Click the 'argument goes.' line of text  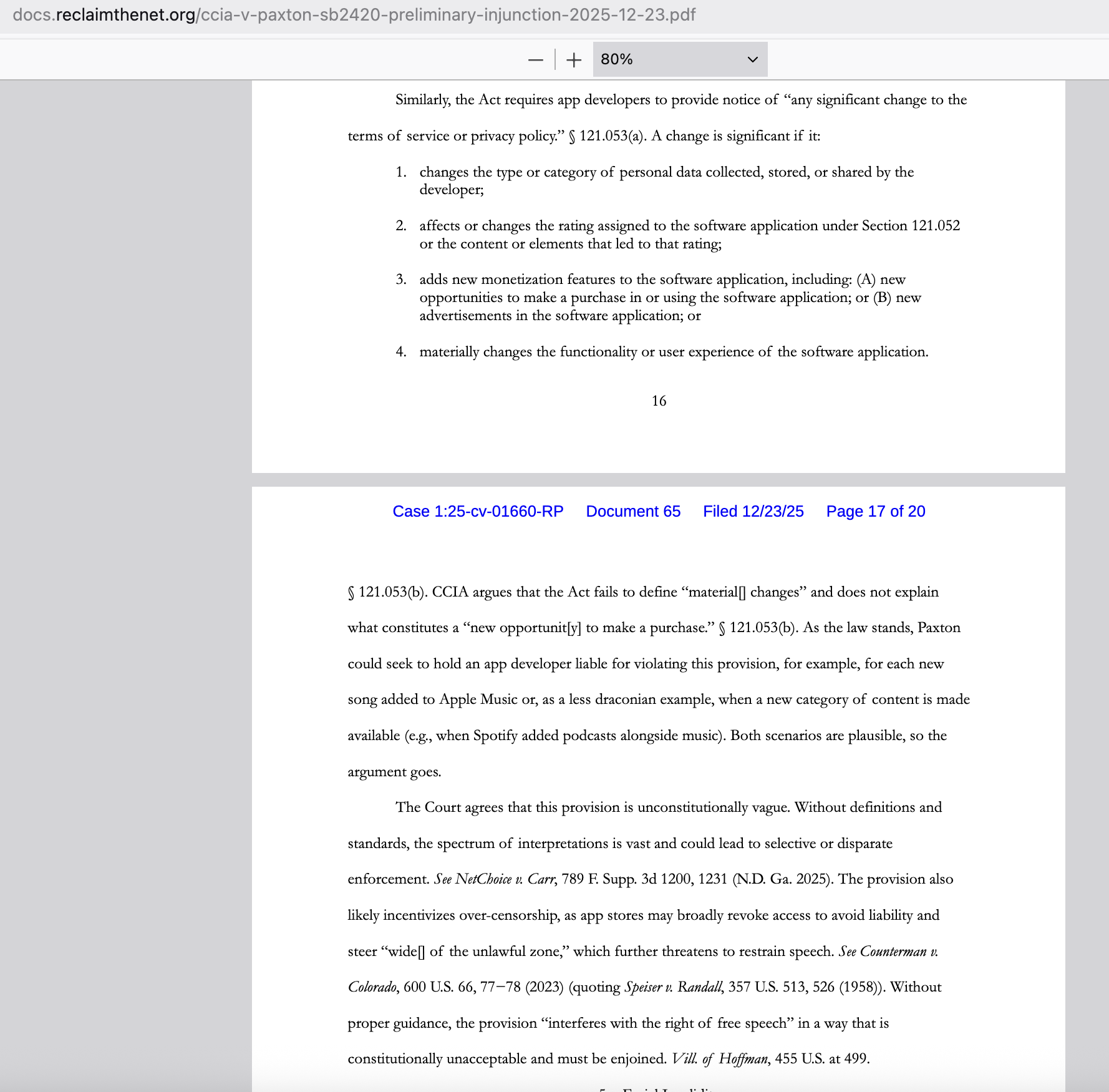click(x=394, y=772)
